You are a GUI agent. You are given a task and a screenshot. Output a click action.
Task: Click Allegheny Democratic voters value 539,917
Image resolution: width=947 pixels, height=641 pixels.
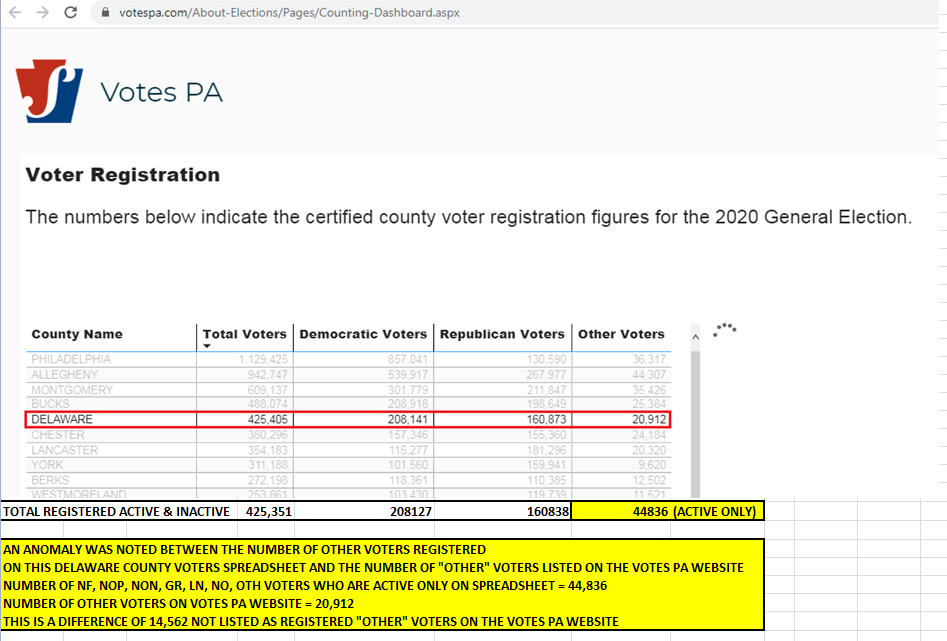408,375
